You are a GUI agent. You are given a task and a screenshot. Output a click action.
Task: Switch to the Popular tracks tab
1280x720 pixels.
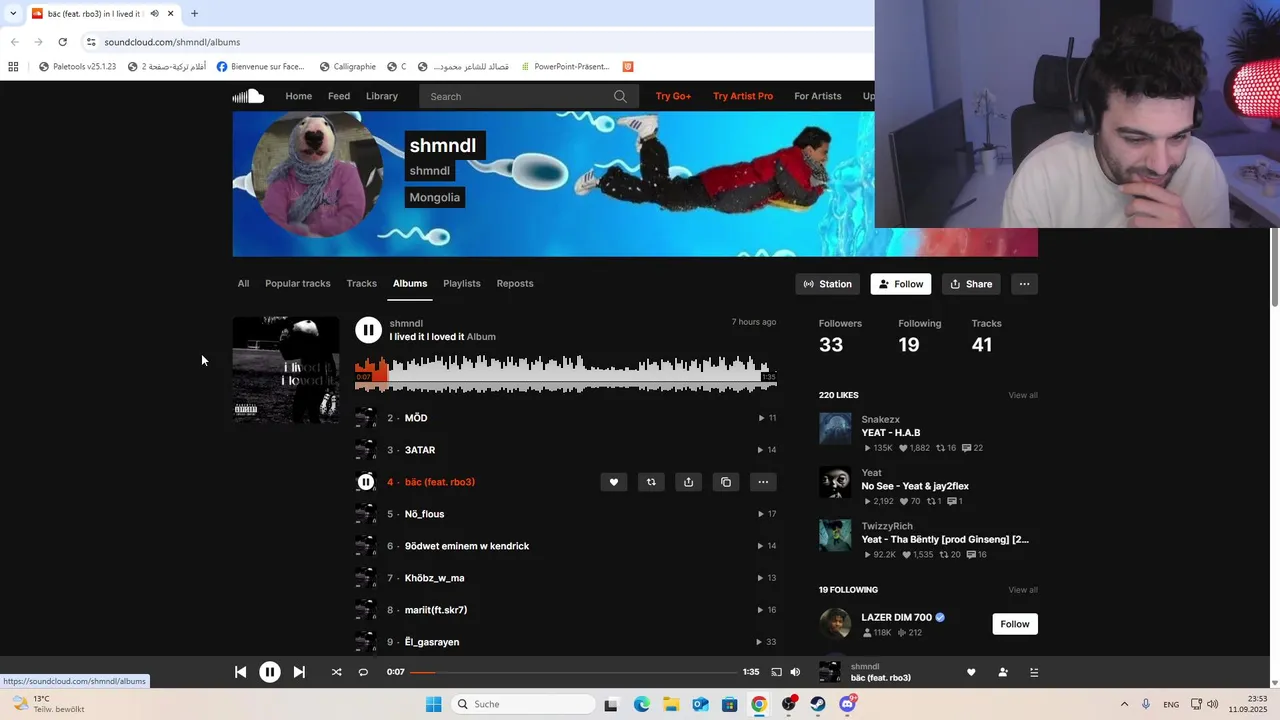(298, 283)
